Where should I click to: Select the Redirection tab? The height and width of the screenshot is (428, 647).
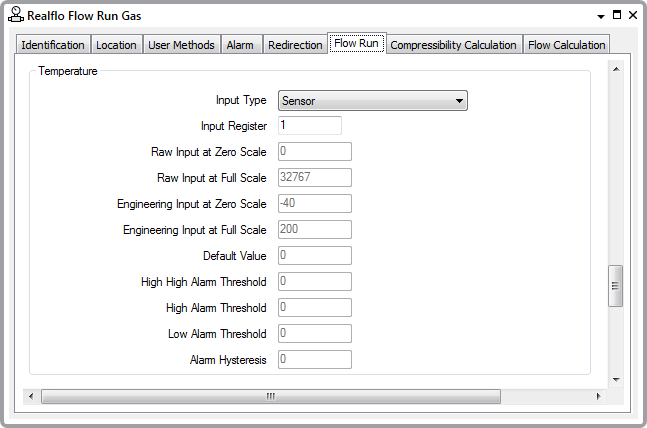[x=295, y=45]
